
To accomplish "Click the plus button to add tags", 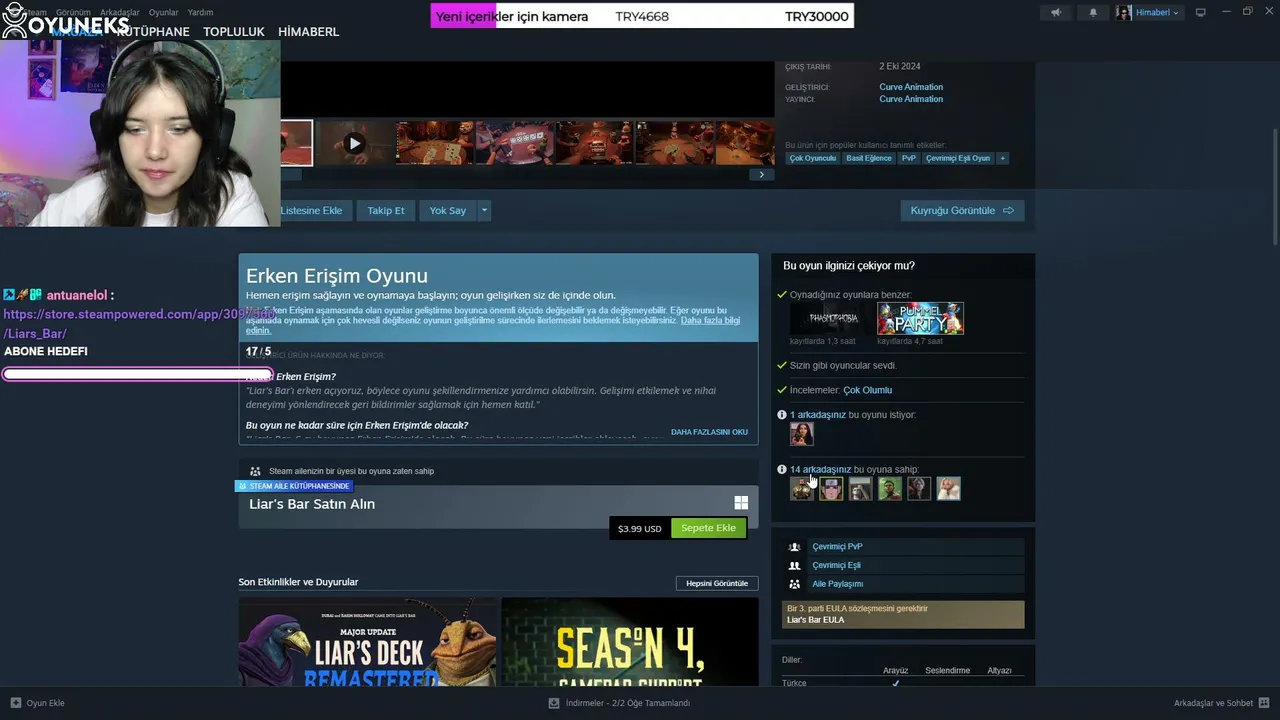I will 1002,158.
